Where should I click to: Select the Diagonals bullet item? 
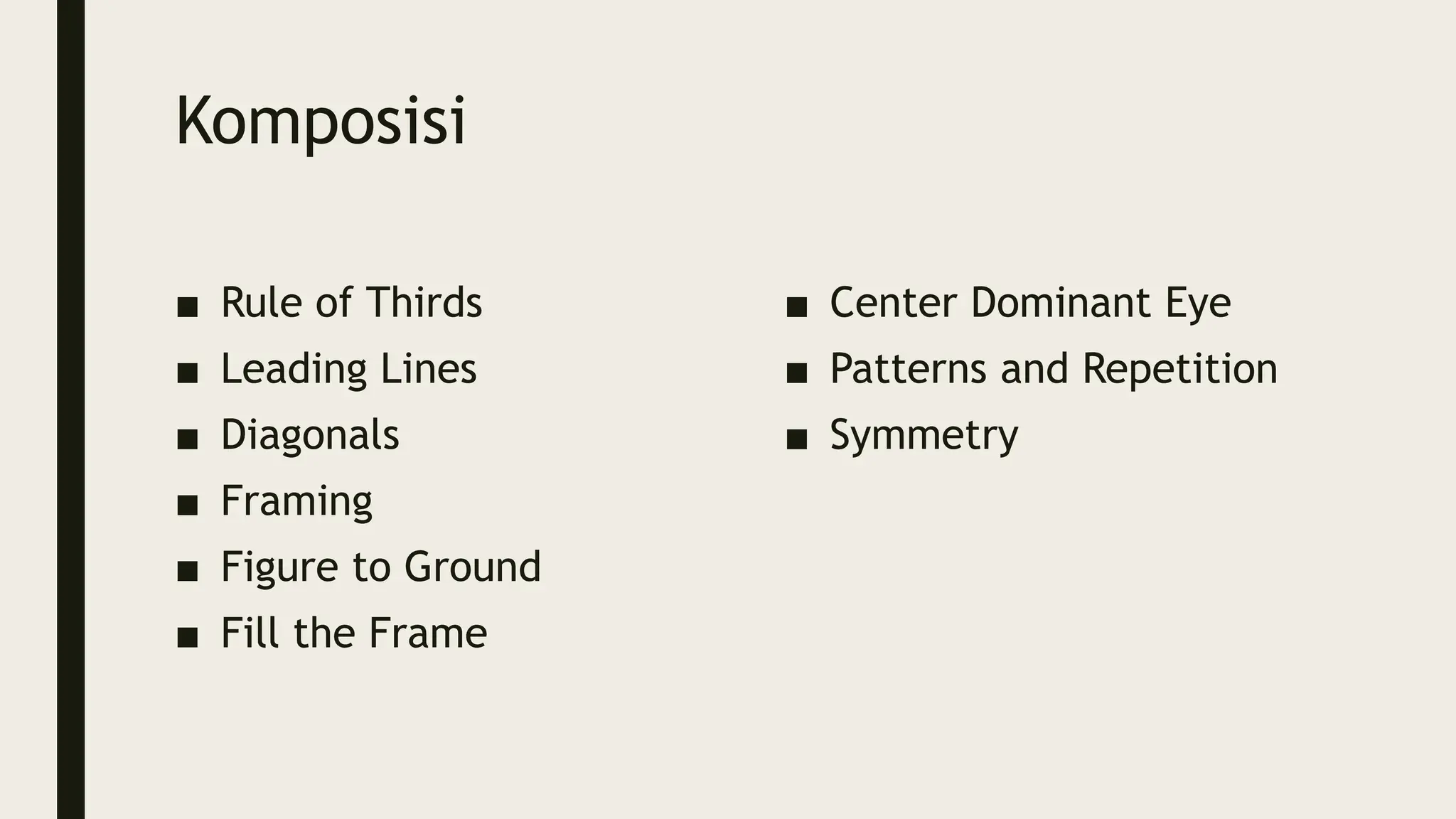click(310, 434)
